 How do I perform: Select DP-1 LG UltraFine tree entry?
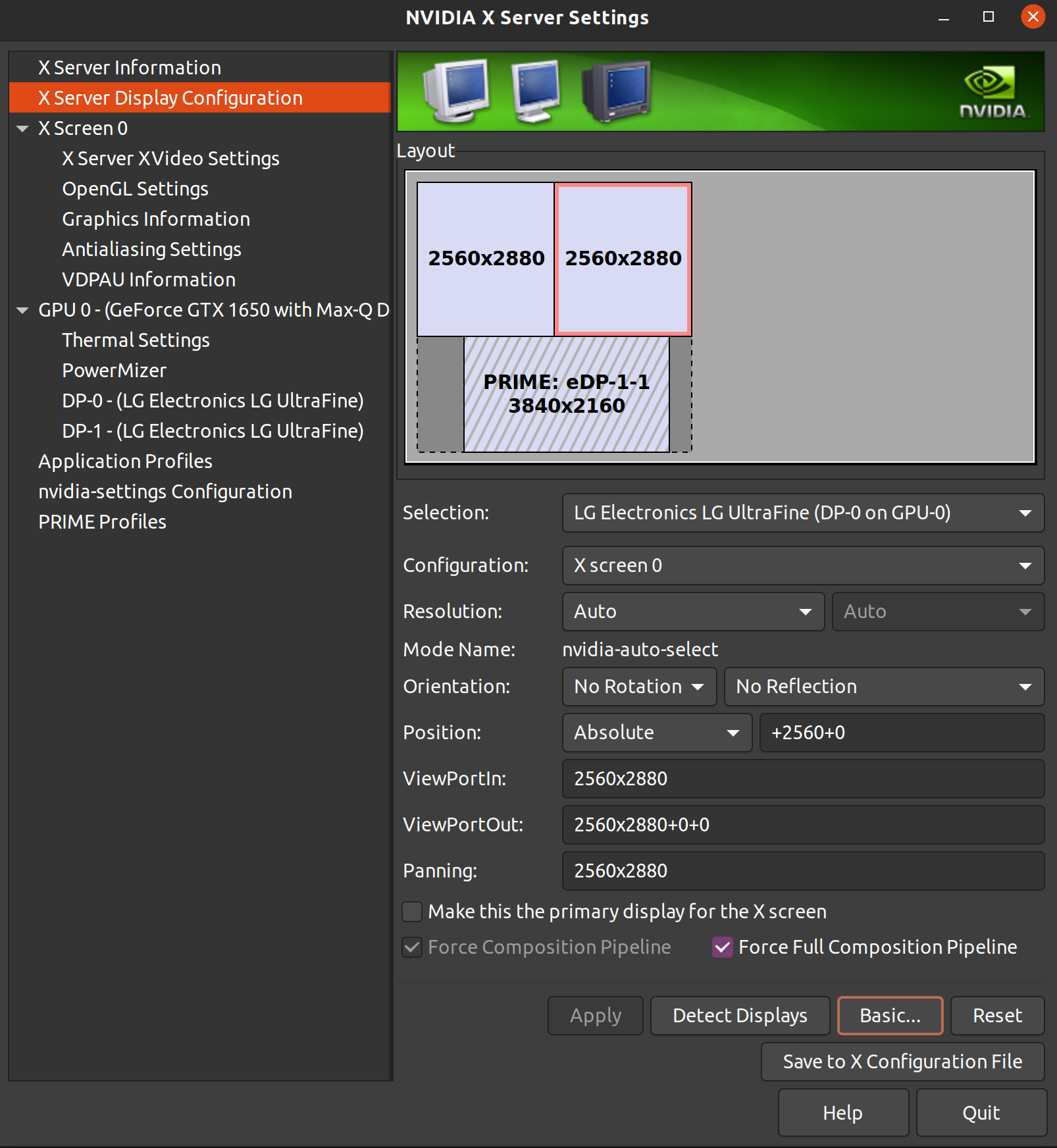point(213,430)
